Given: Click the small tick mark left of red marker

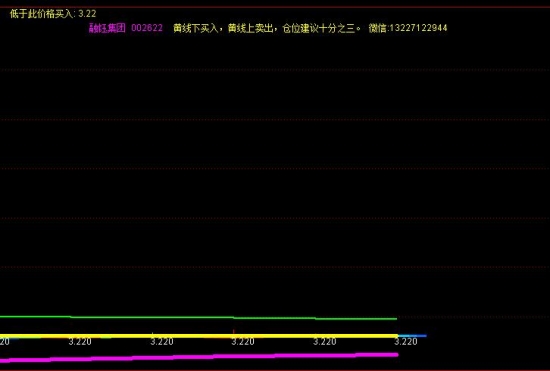Looking at the screenshot, I should (x=152, y=333).
